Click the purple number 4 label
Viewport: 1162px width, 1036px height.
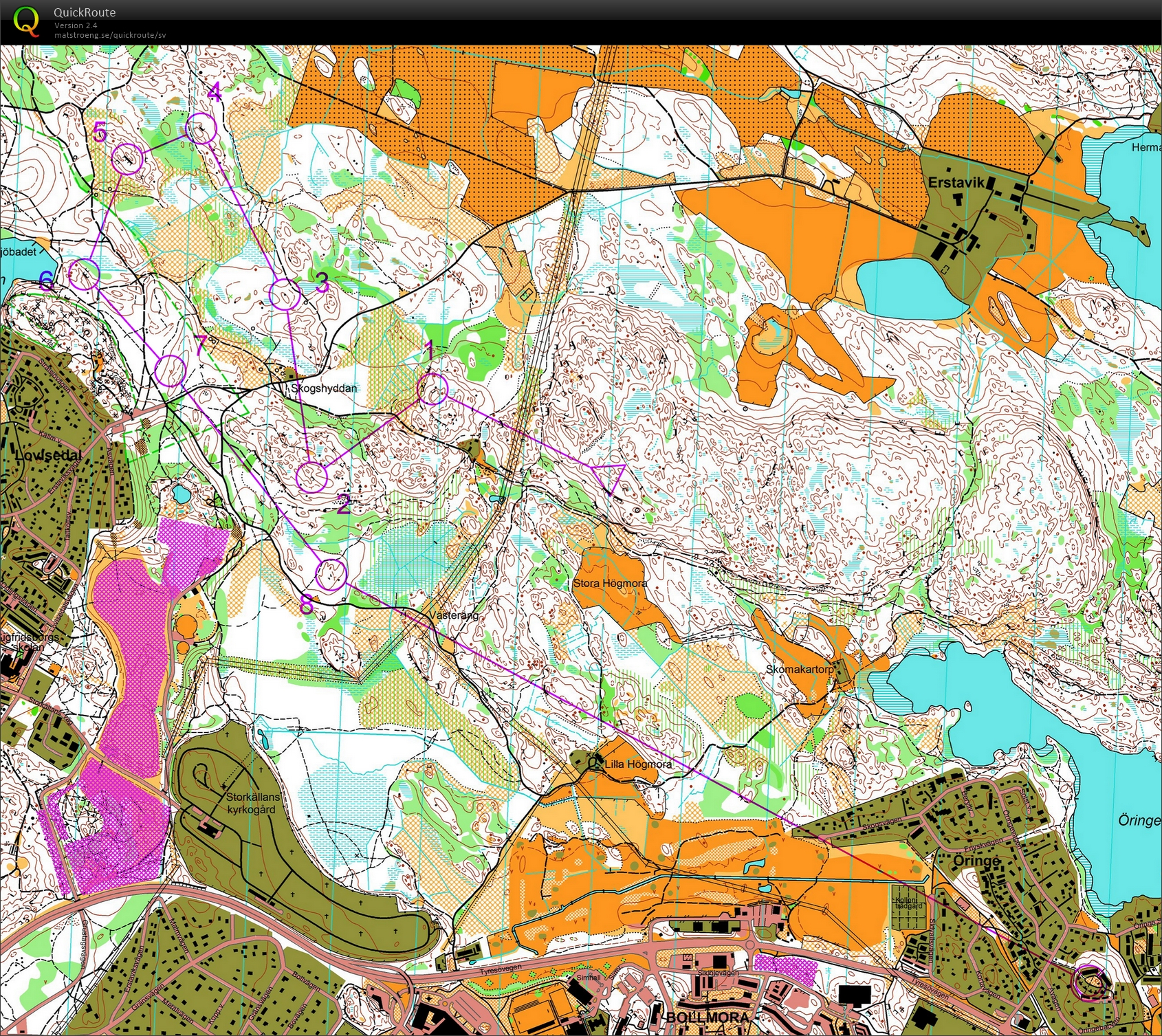214,92
